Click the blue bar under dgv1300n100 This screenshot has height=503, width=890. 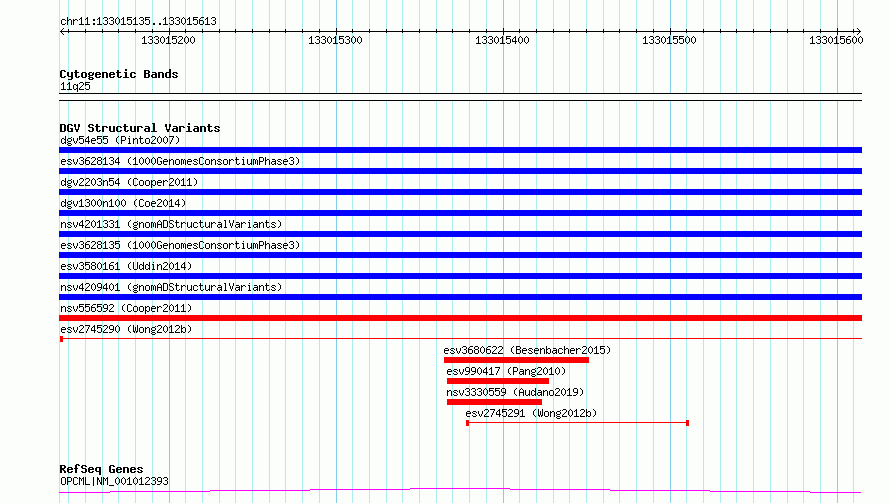(460, 213)
